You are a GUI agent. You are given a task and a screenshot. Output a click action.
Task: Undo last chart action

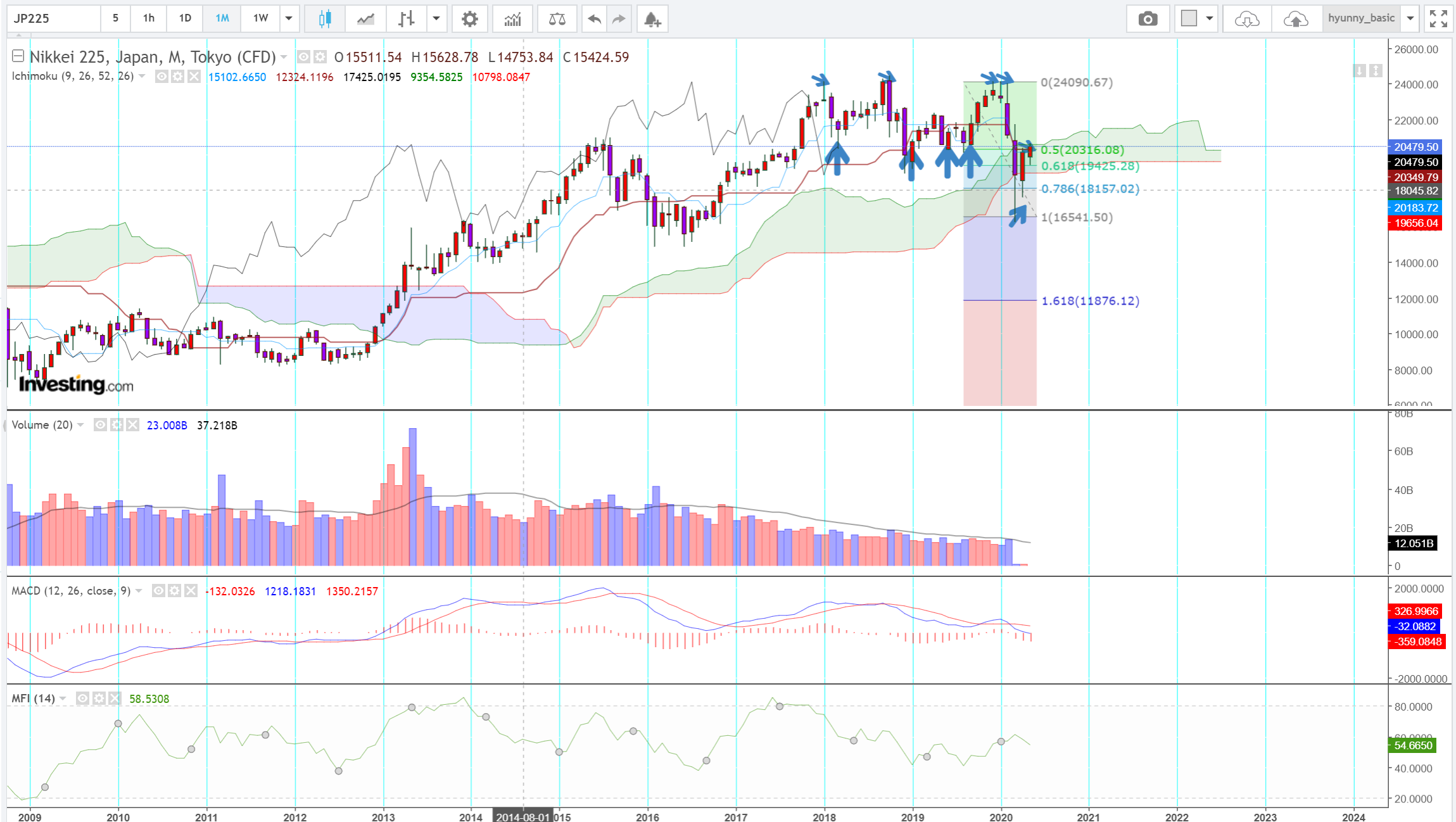[593, 18]
